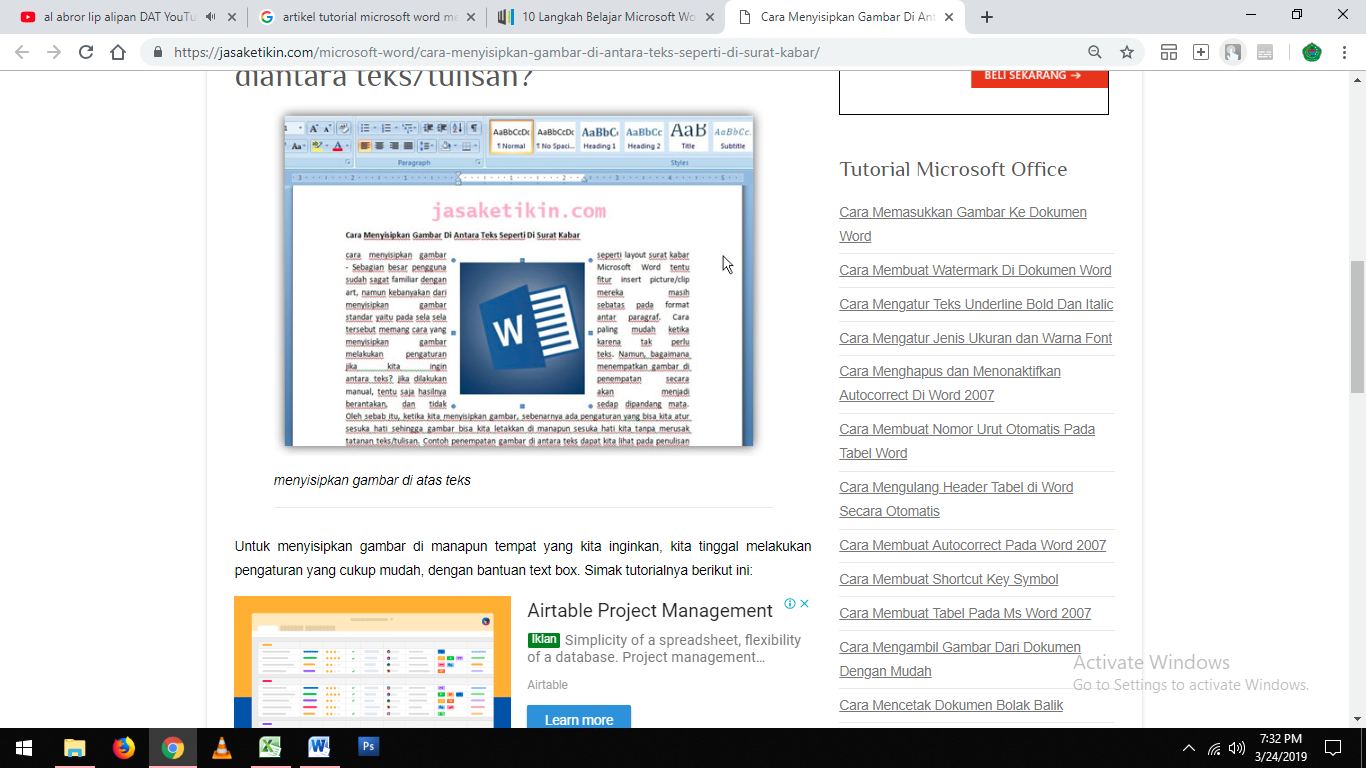
Task: Reload the current page
Action: click(86, 52)
